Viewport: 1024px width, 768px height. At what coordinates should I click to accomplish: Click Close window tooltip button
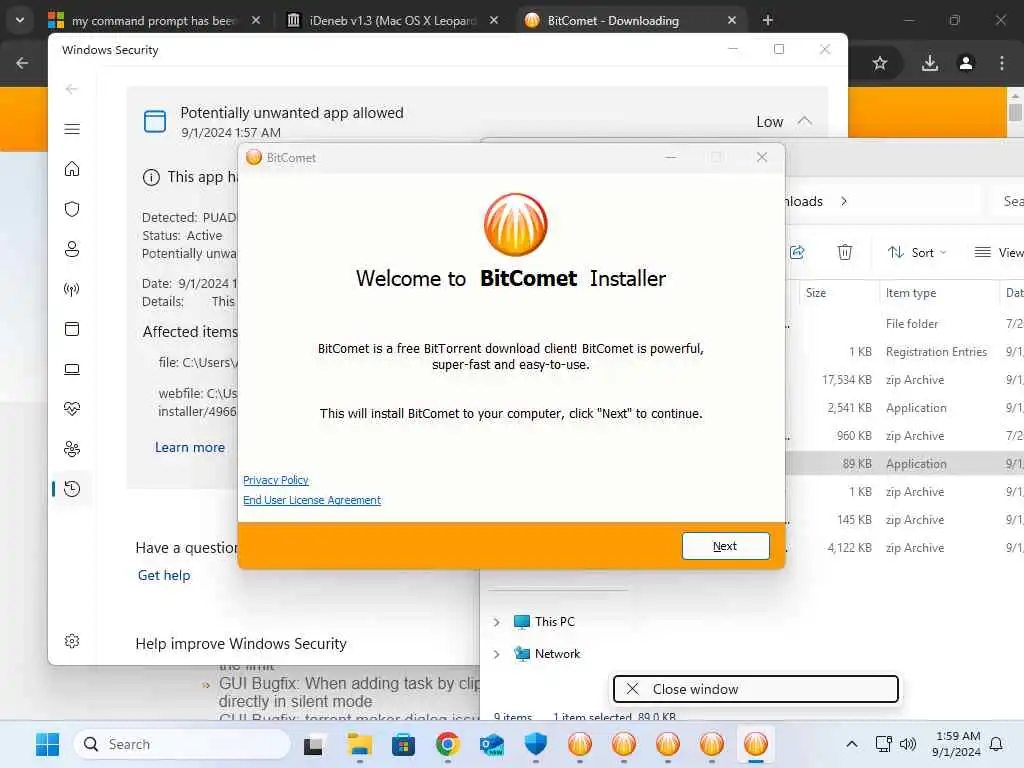point(756,689)
